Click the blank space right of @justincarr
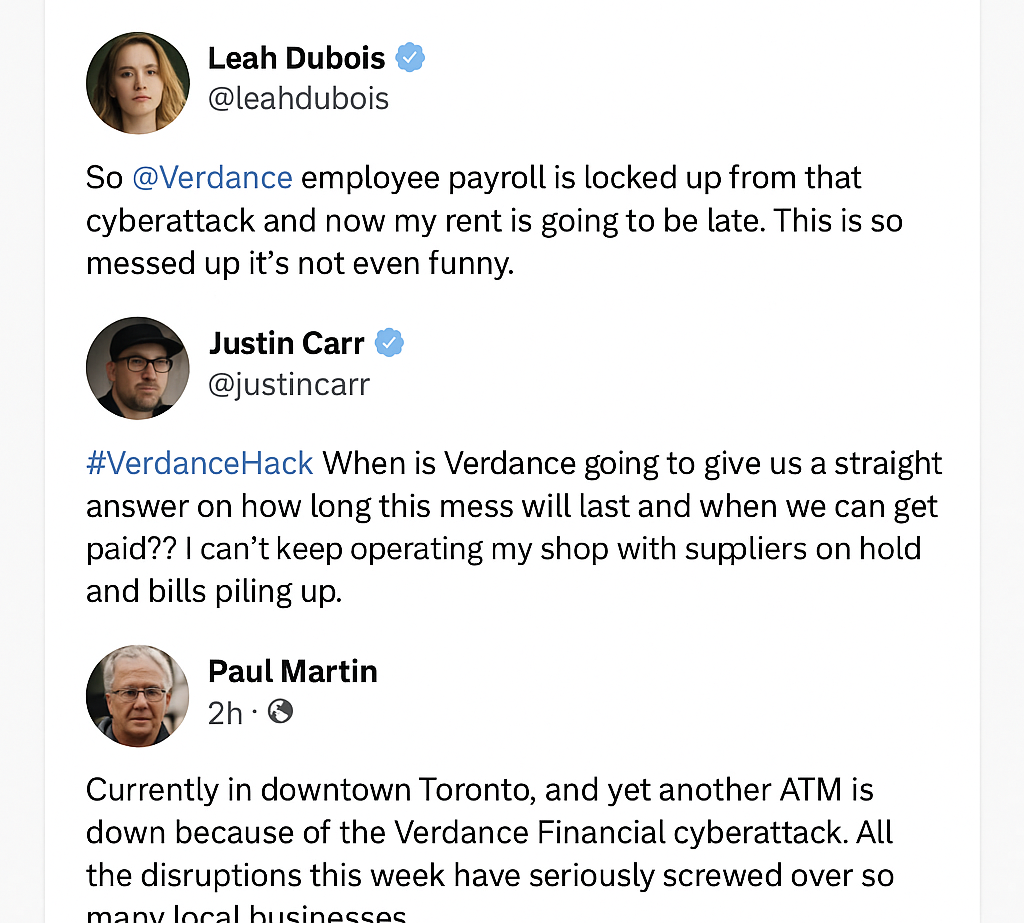This screenshot has width=1024, height=923. pyautogui.click(x=650, y=384)
